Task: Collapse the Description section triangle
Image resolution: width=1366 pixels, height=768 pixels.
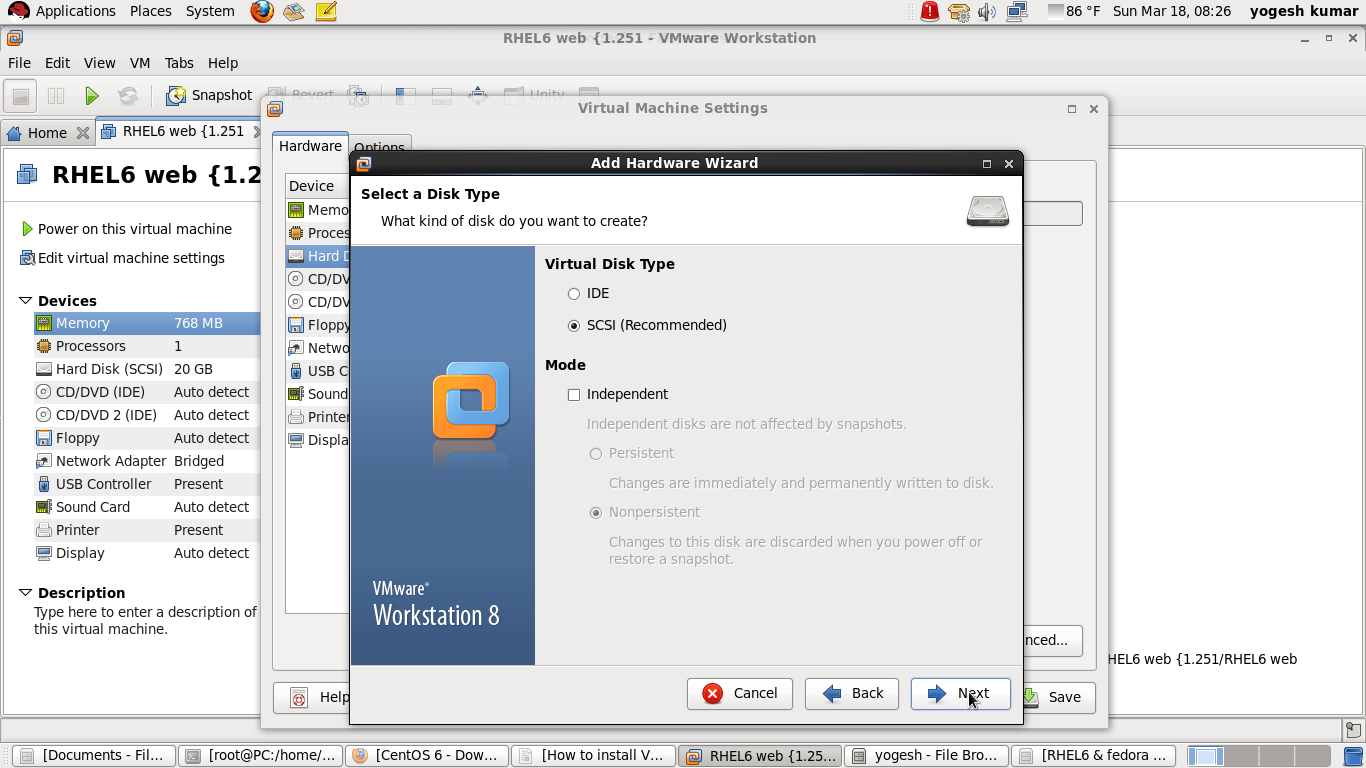Action: pos(26,592)
